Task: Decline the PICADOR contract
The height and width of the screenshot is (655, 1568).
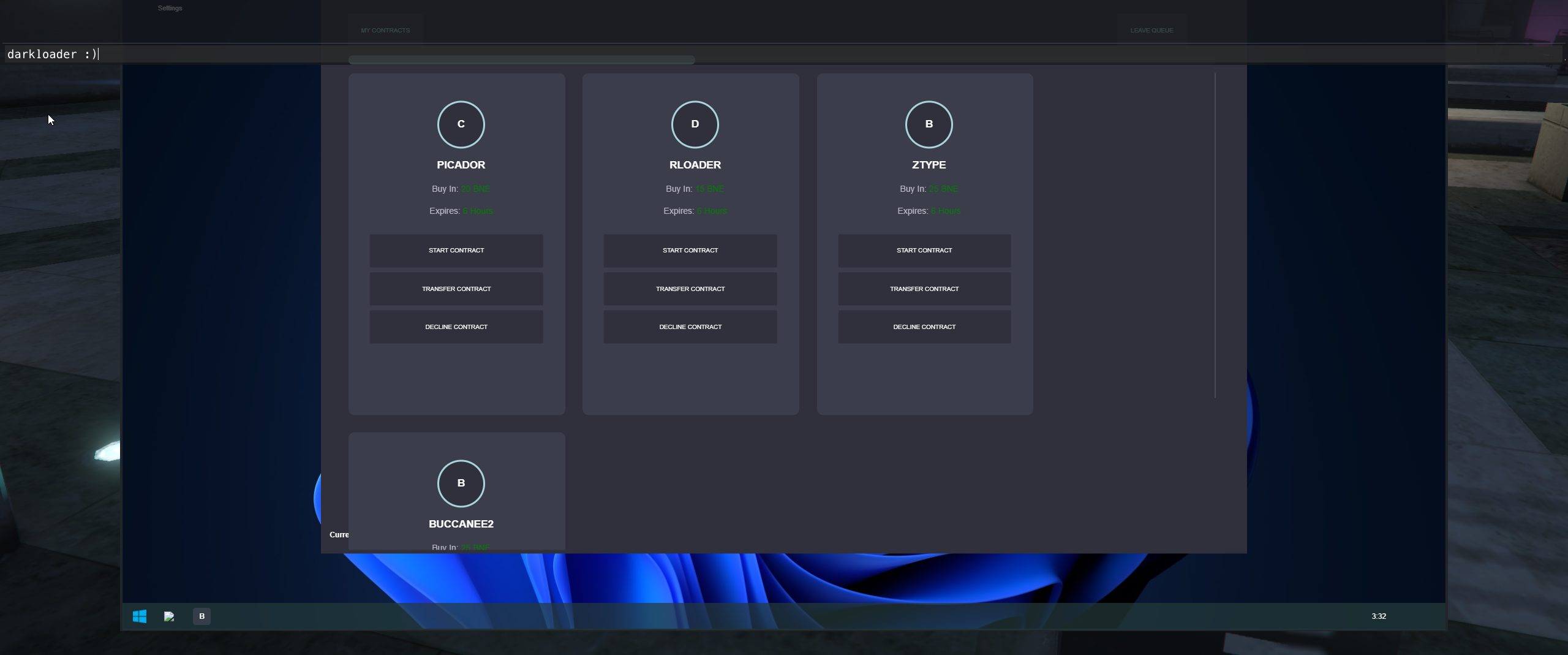Action: click(456, 327)
